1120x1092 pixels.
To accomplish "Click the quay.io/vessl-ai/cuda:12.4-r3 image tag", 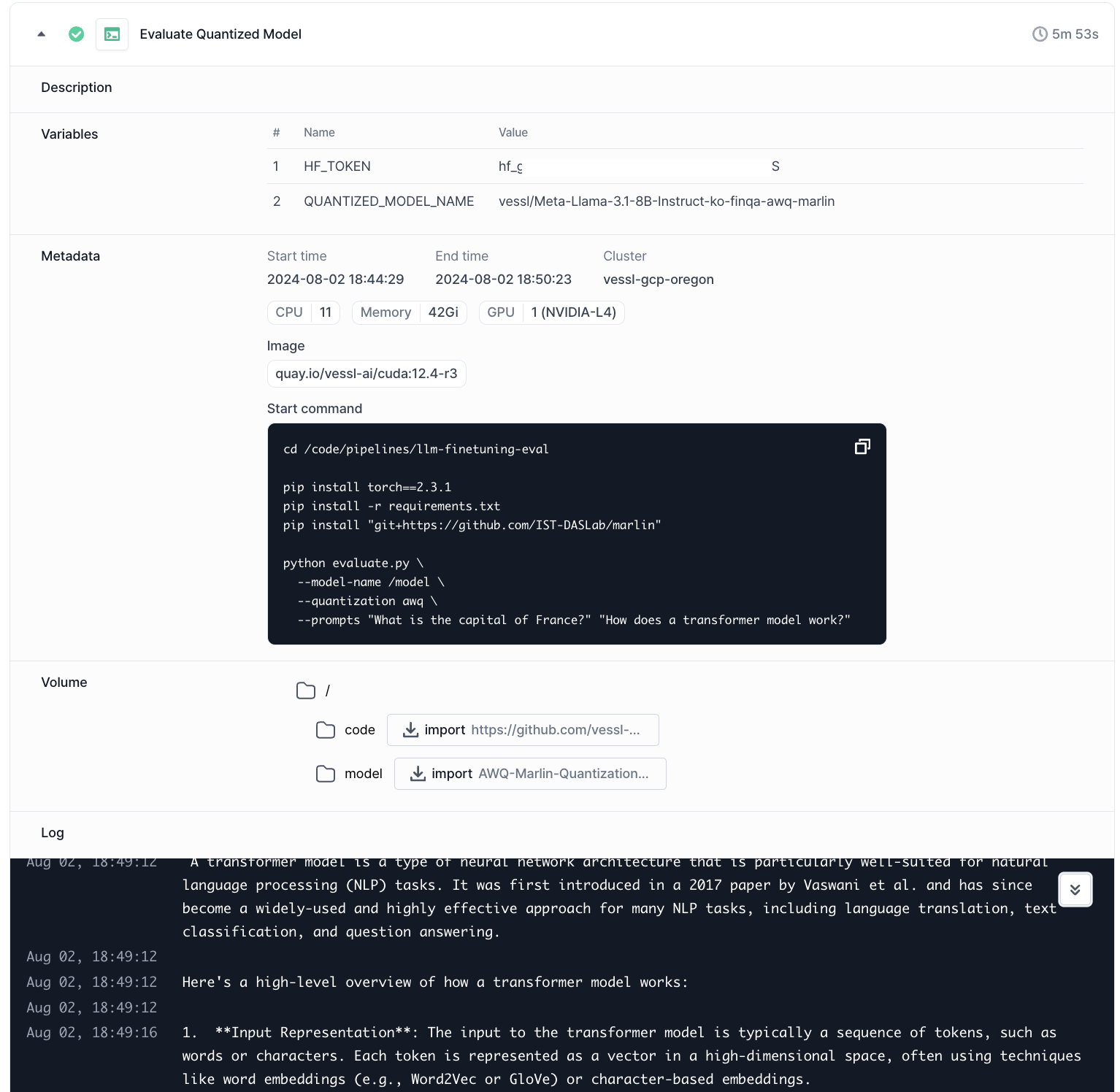I will coord(366,373).
